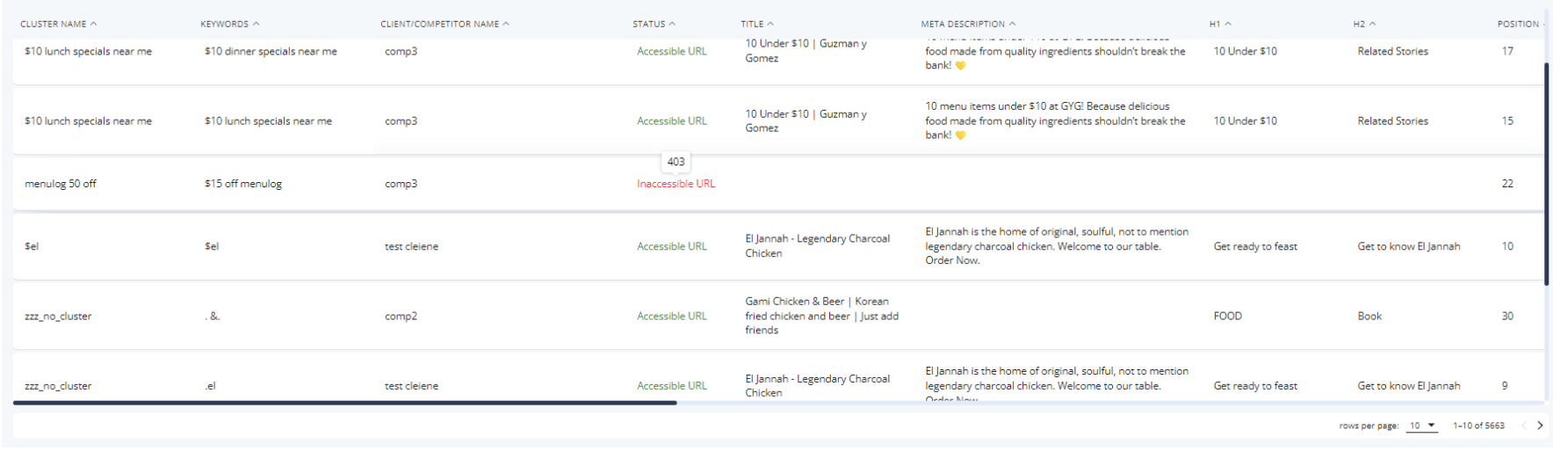This screenshot has width=1568, height=452.
Task: Click the $15 off menulog keyword cell
Action: pos(243,184)
